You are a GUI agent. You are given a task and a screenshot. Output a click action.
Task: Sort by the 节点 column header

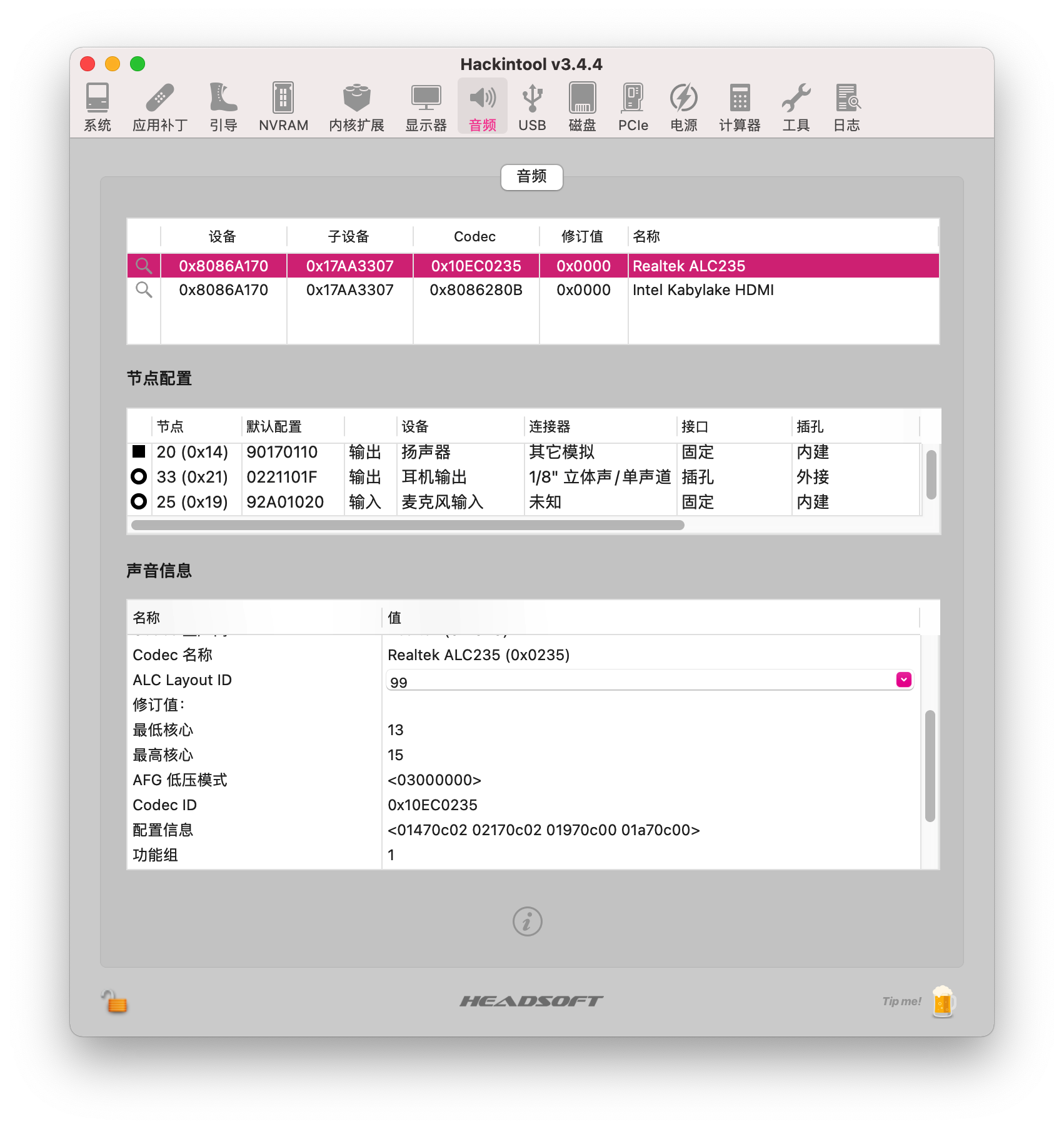click(196, 426)
